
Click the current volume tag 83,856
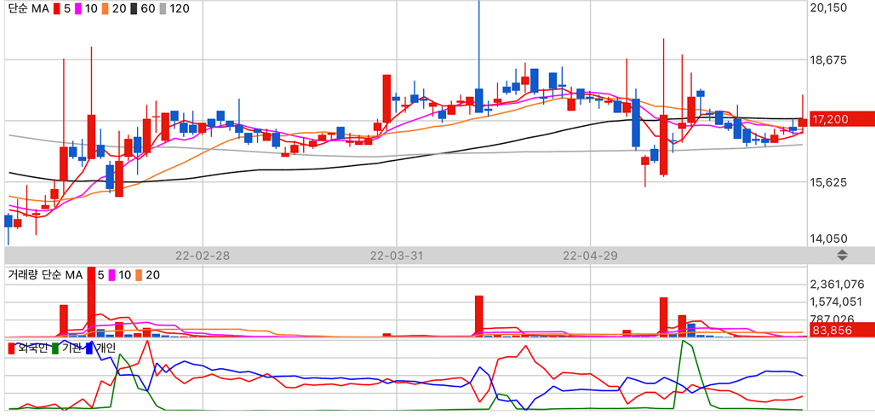[842, 330]
